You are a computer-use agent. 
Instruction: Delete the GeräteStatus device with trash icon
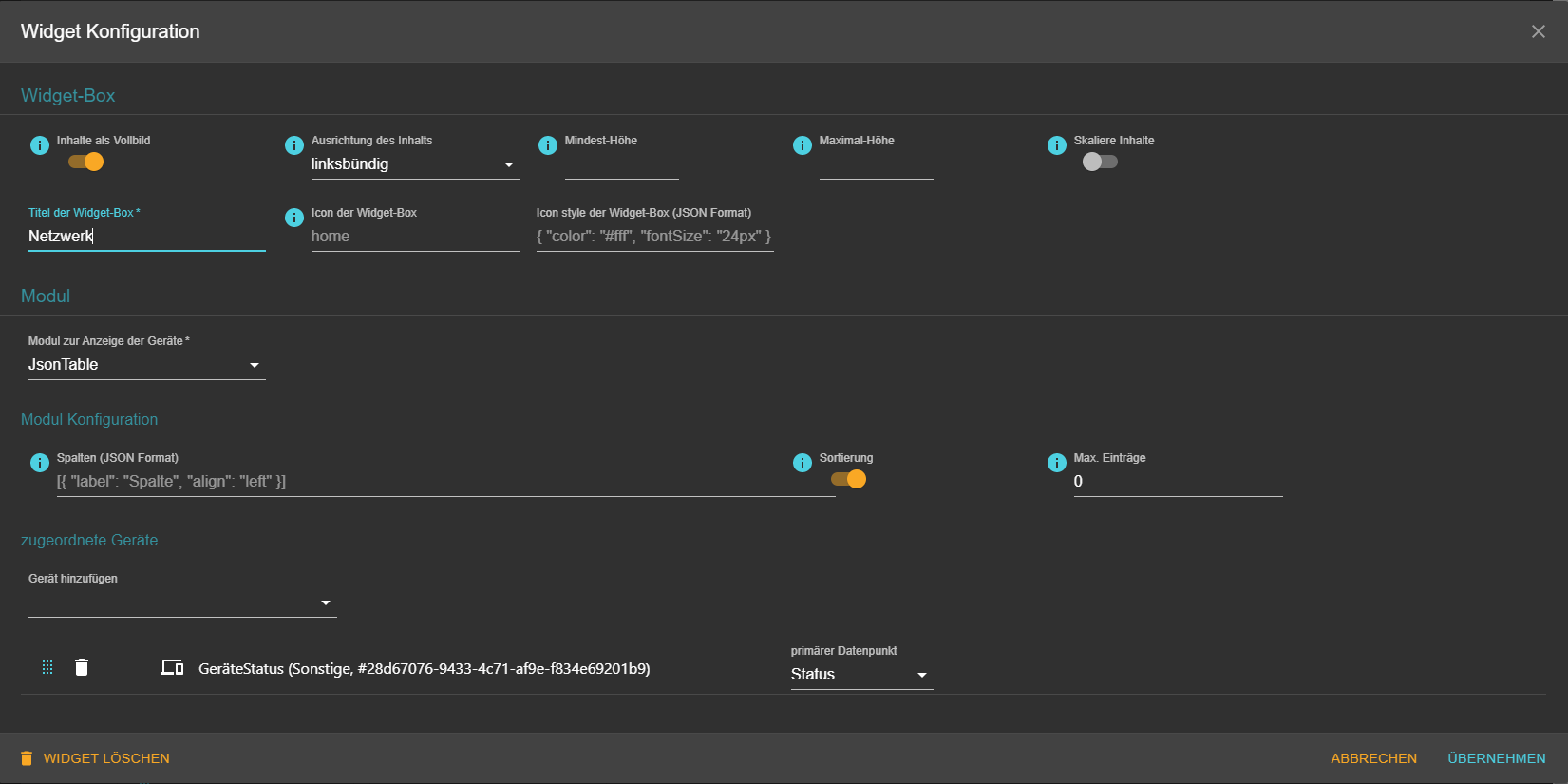pyautogui.click(x=82, y=667)
